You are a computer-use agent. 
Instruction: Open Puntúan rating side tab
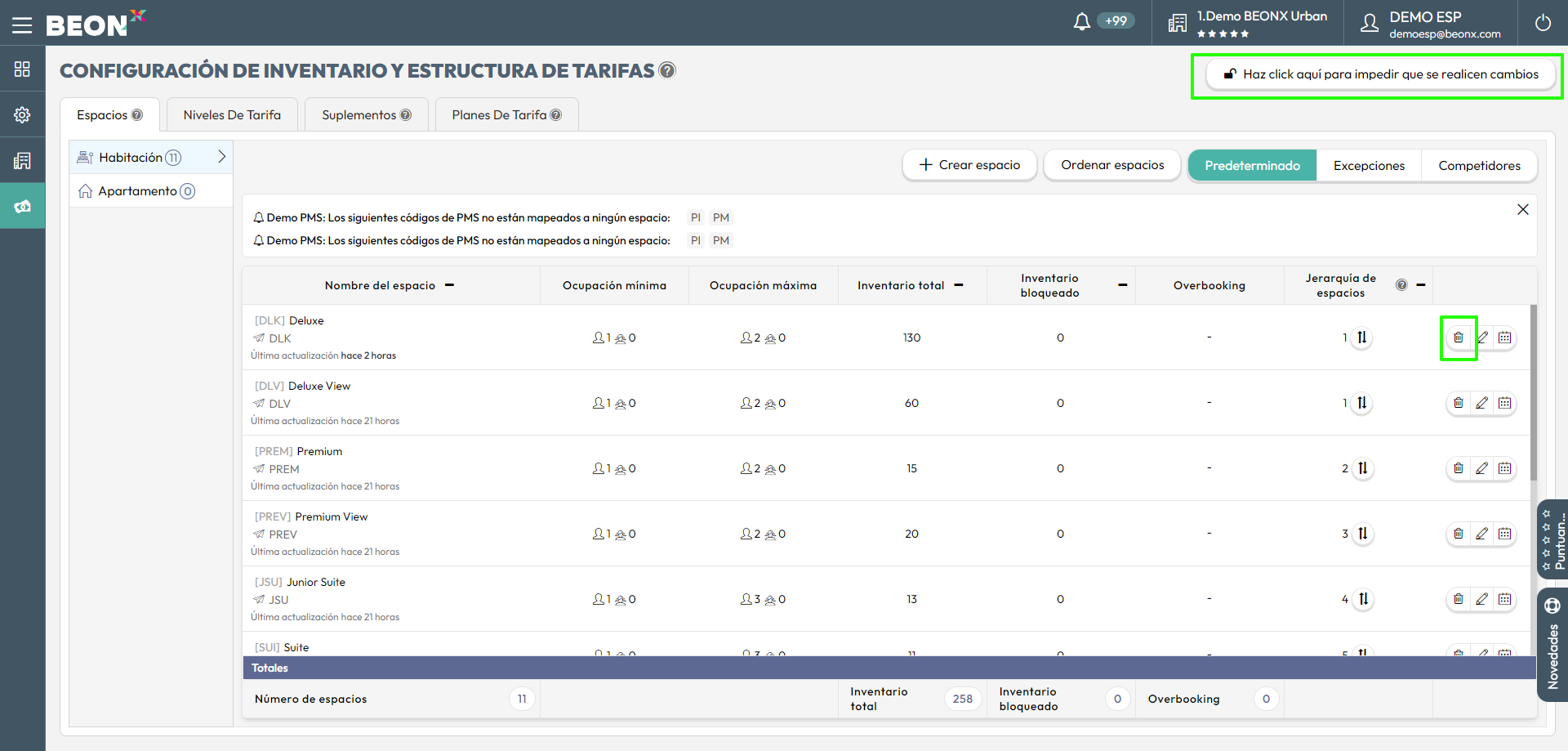pyautogui.click(x=1552, y=539)
